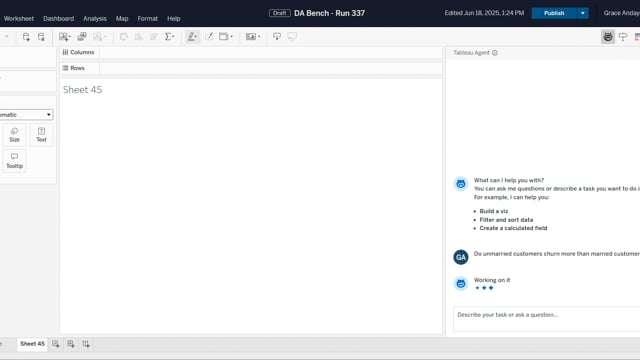Open the Text marks card
The width and height of the screenshot is (640, 360).
click(x=41, y=135)
